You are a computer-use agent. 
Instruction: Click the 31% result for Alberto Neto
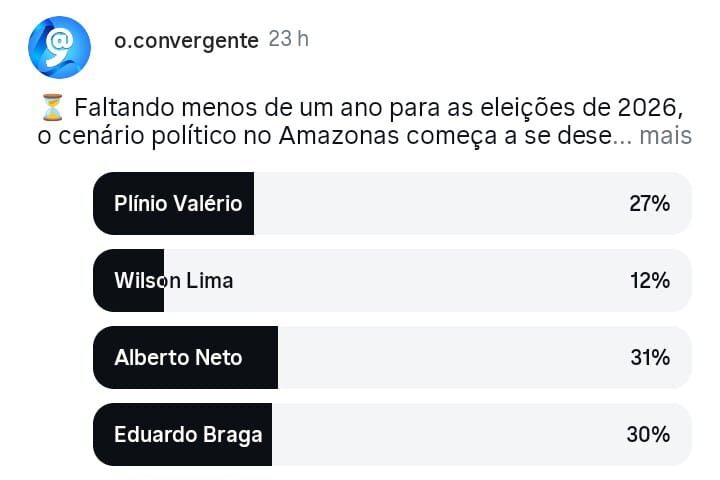click(649, 357)
